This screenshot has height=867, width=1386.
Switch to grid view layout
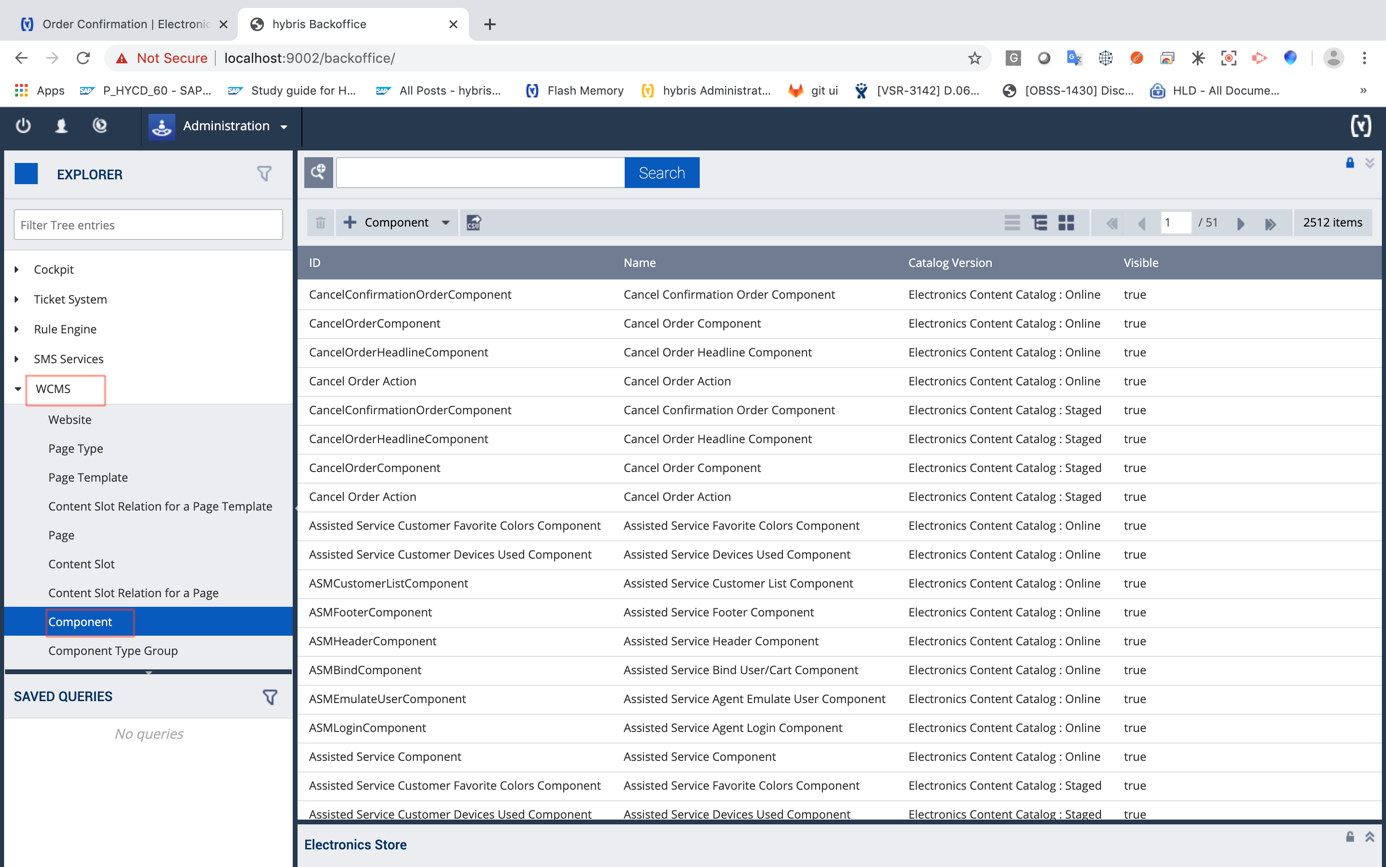1066,223
